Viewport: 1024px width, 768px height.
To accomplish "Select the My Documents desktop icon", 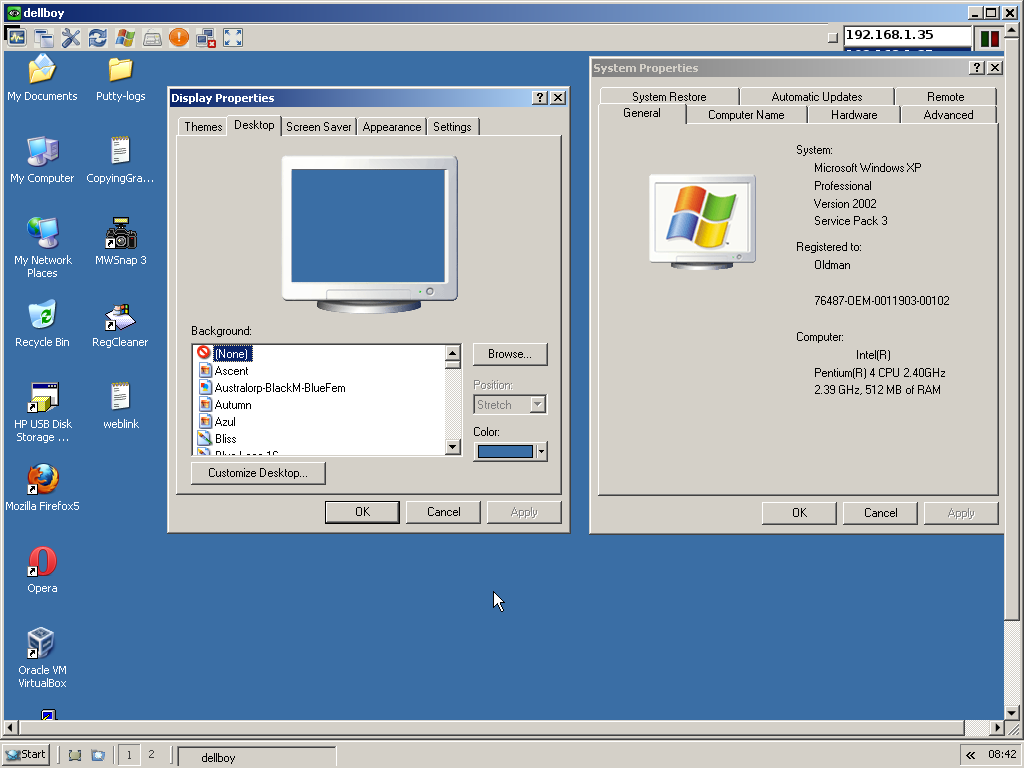I will 42,78.
